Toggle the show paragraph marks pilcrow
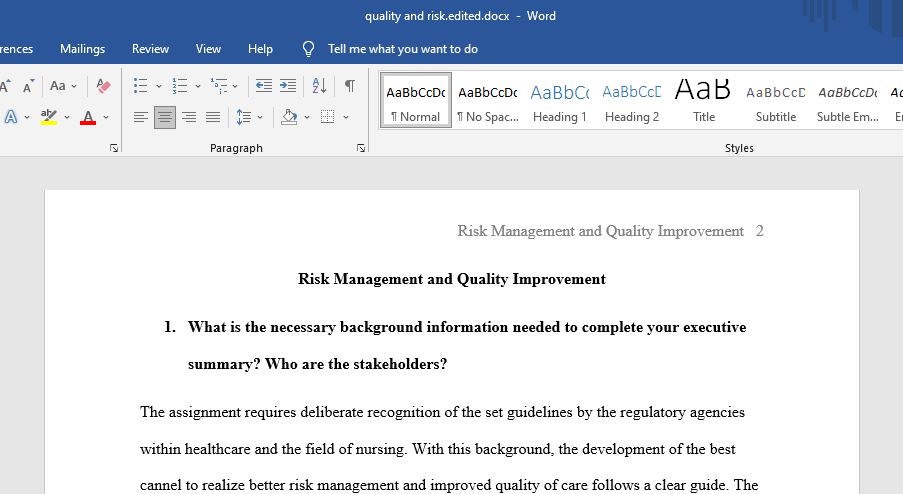Image resolution: width=903 pixels, height=494 pixels. [350, 86]
